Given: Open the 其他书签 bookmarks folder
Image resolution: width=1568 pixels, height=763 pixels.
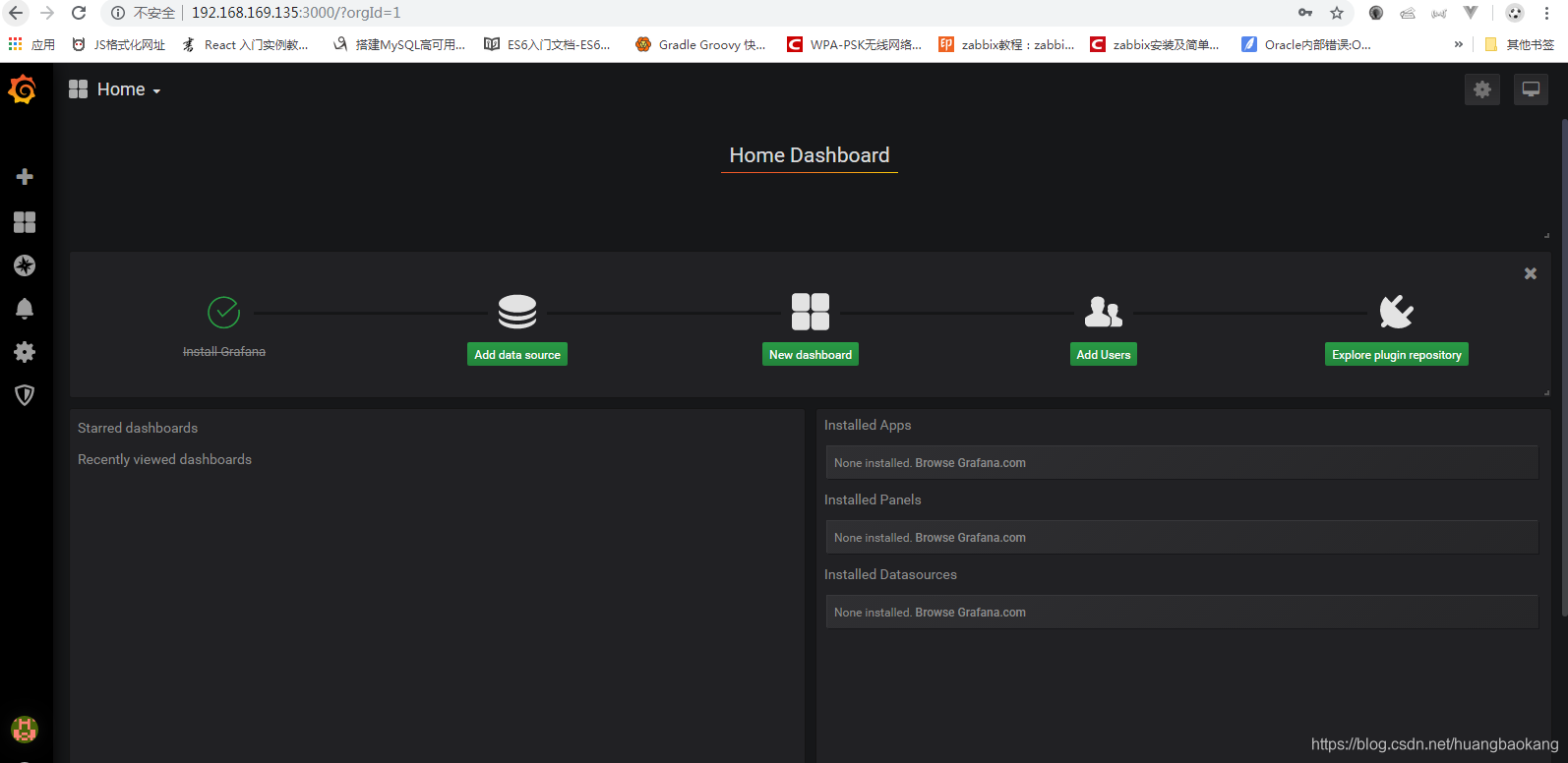Looking at the screenshot, I should (1520, 44).
